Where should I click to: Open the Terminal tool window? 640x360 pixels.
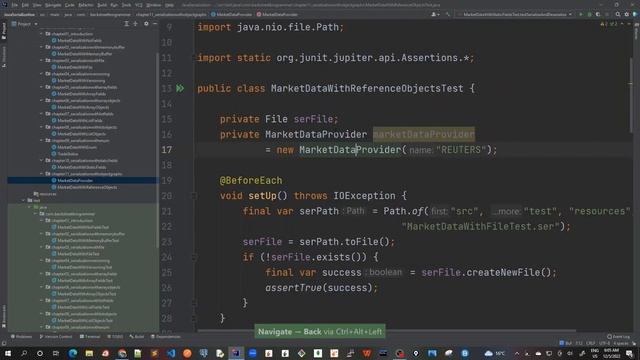(x=90, y=337)
